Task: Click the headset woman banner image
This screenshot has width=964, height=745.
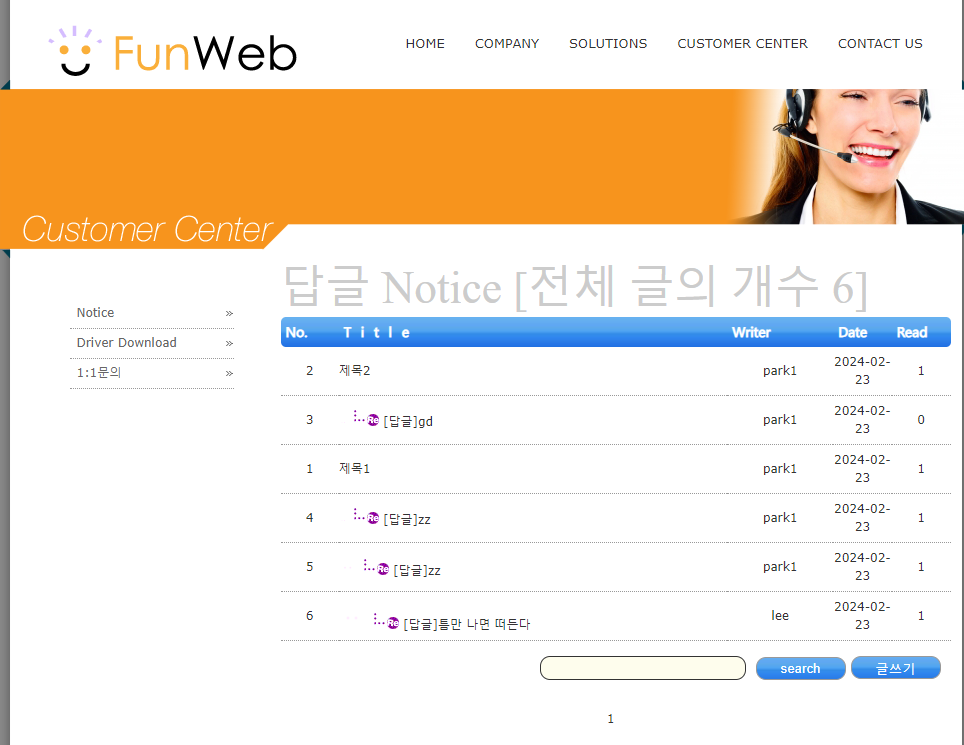Action: point(847,156)
